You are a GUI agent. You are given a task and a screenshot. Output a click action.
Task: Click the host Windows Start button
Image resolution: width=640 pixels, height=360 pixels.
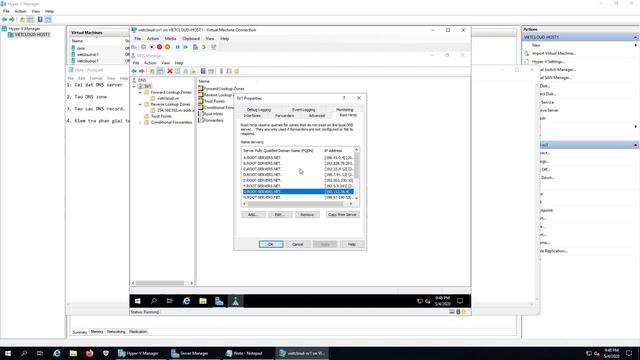point(8,353)
